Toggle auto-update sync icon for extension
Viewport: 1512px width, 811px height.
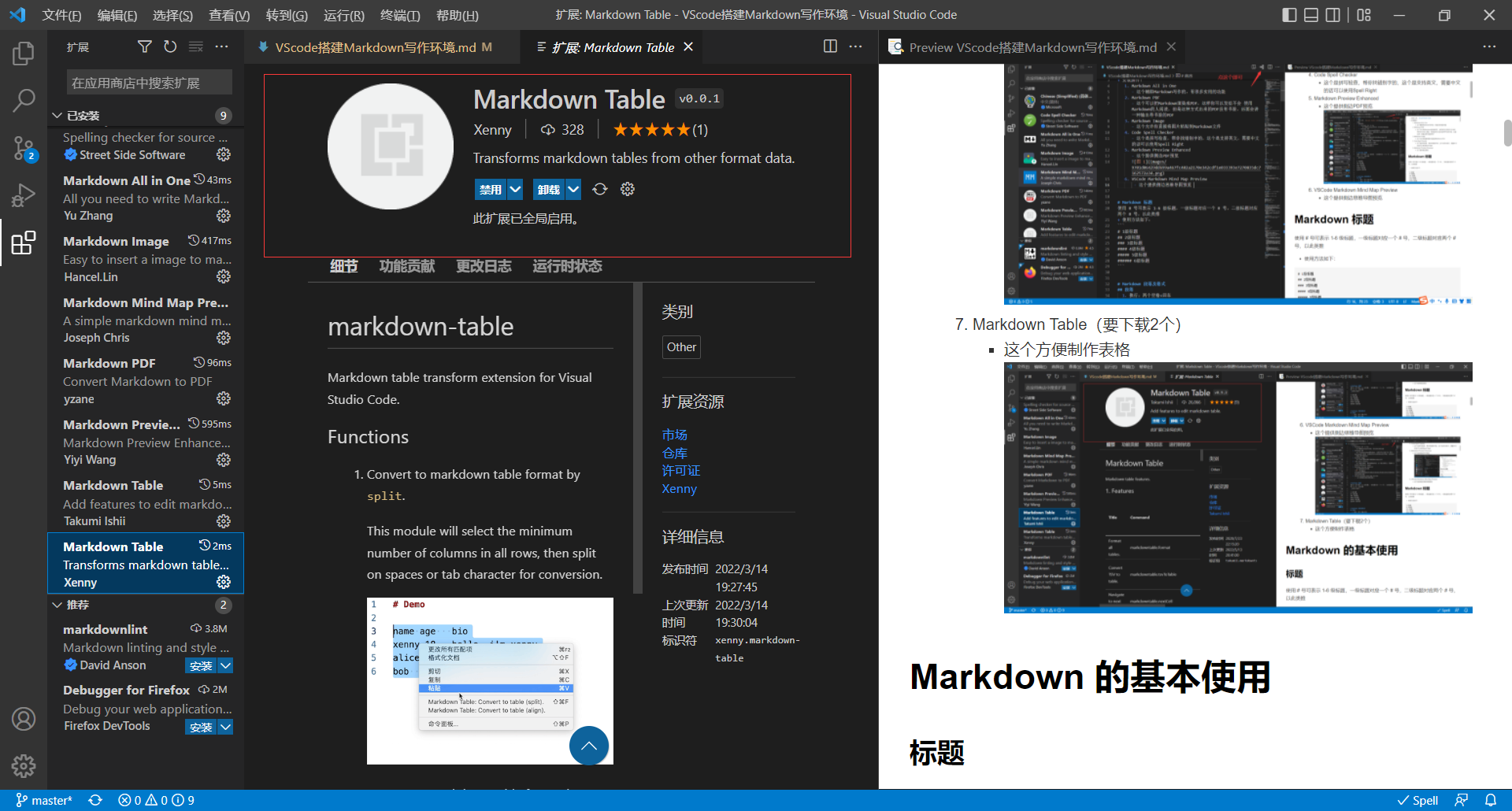[x=600, y=189]
